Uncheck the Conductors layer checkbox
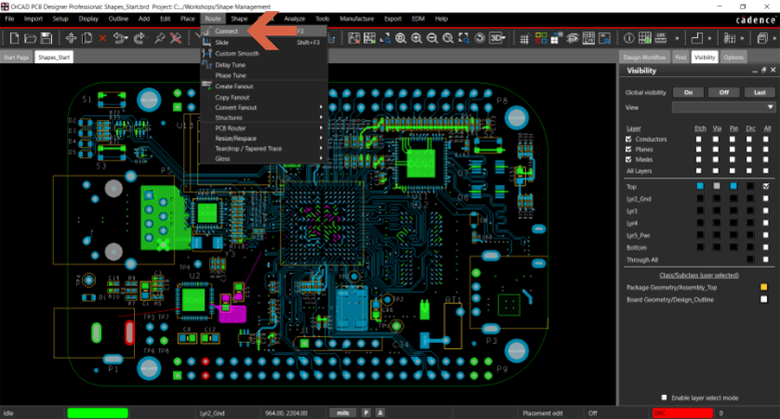Viewport: 780px width, 419px height. 628,139
